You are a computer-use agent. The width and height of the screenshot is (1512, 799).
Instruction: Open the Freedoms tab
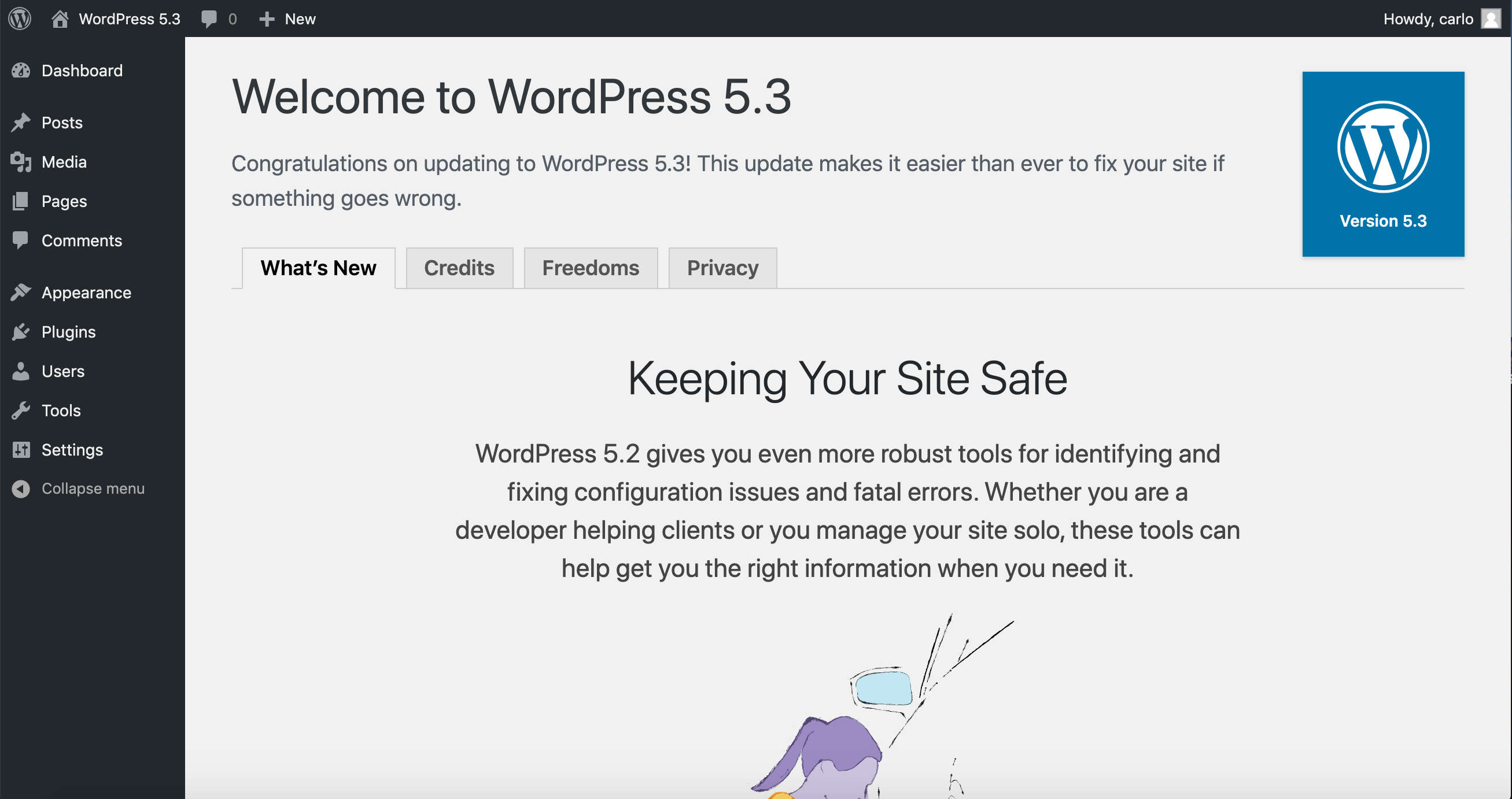(591, 268)
